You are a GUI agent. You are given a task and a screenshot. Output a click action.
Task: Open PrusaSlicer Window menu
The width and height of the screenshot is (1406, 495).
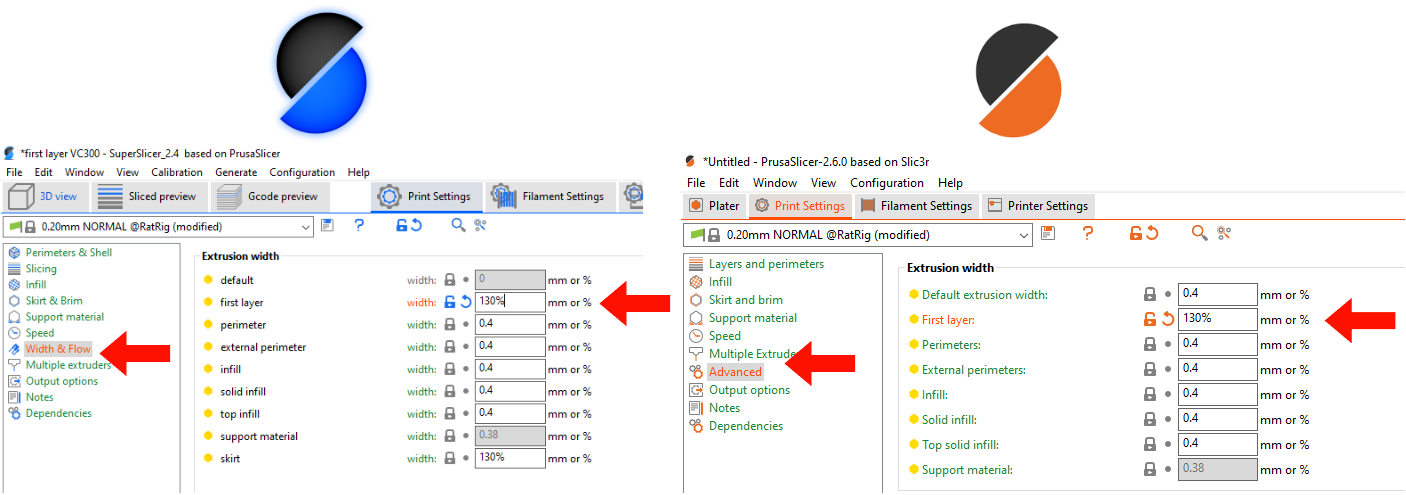775,183
